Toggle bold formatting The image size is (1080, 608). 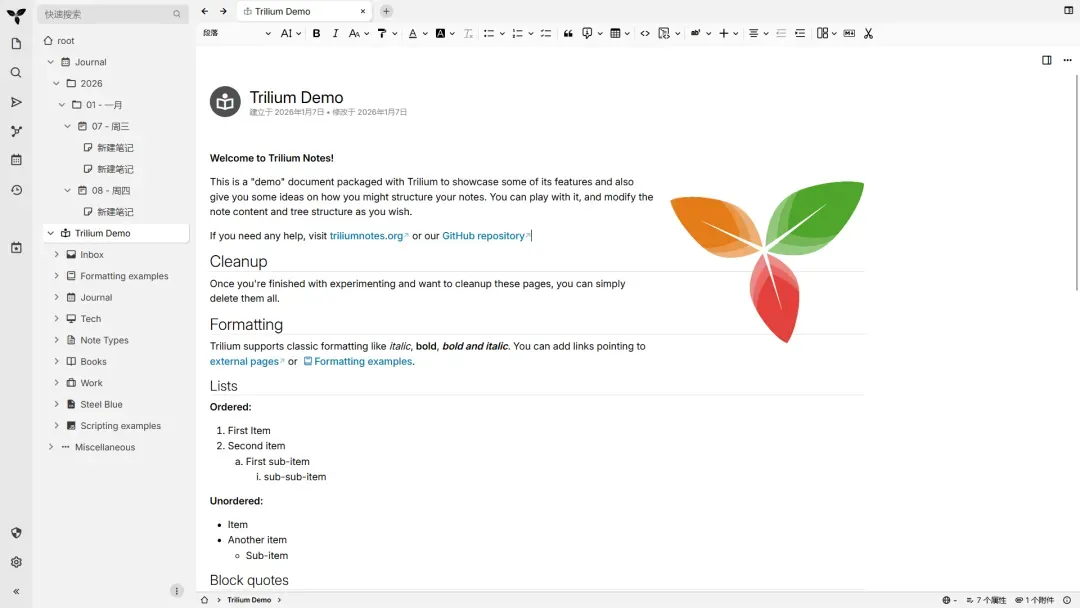[316, 33]
